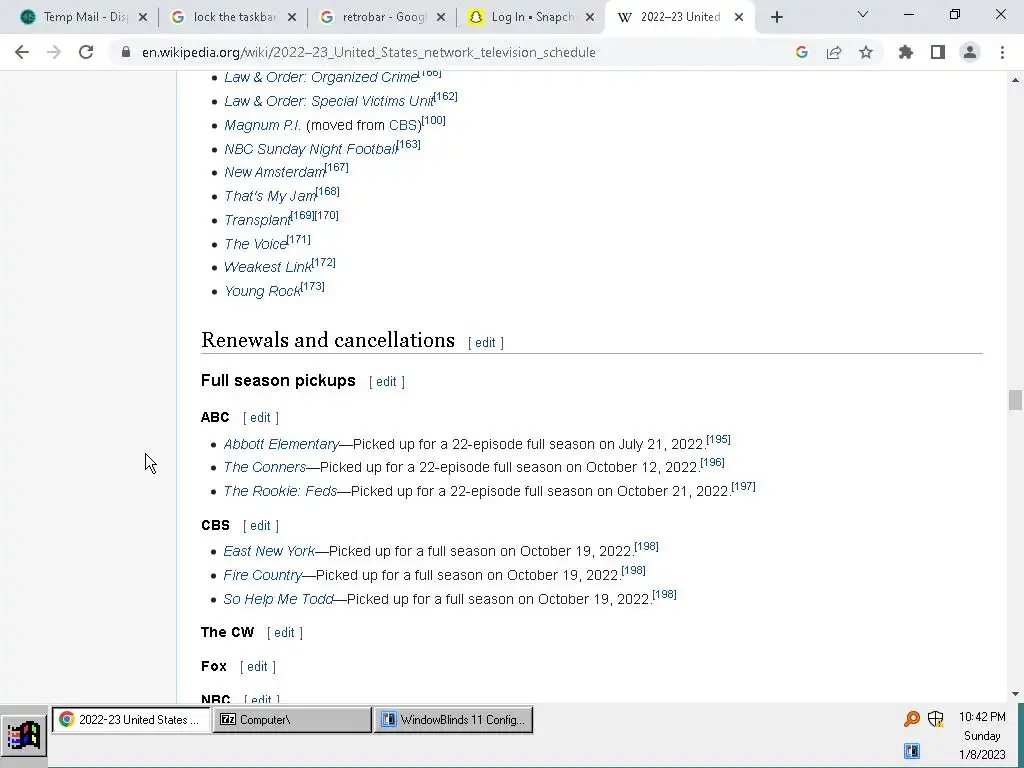Close the Snapchat Log In tab

click(x=590, y=18)
